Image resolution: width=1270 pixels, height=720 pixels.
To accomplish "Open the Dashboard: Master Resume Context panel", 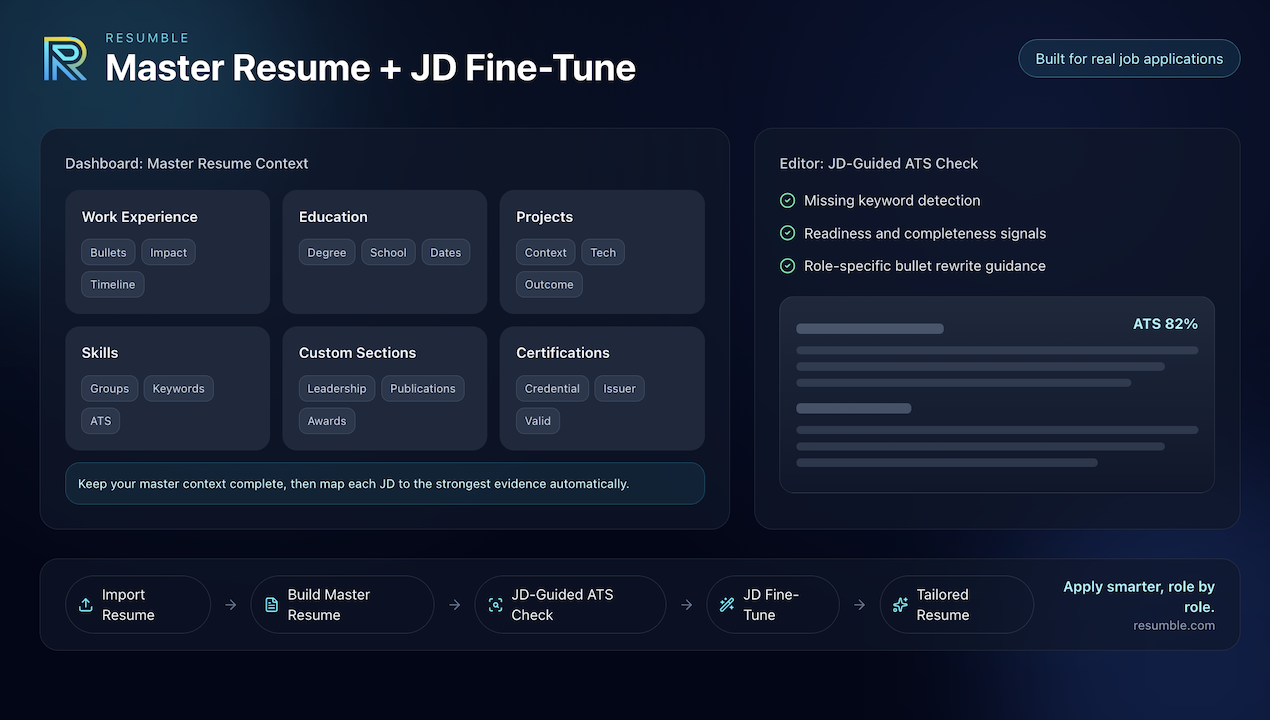I will click(187, 163).
